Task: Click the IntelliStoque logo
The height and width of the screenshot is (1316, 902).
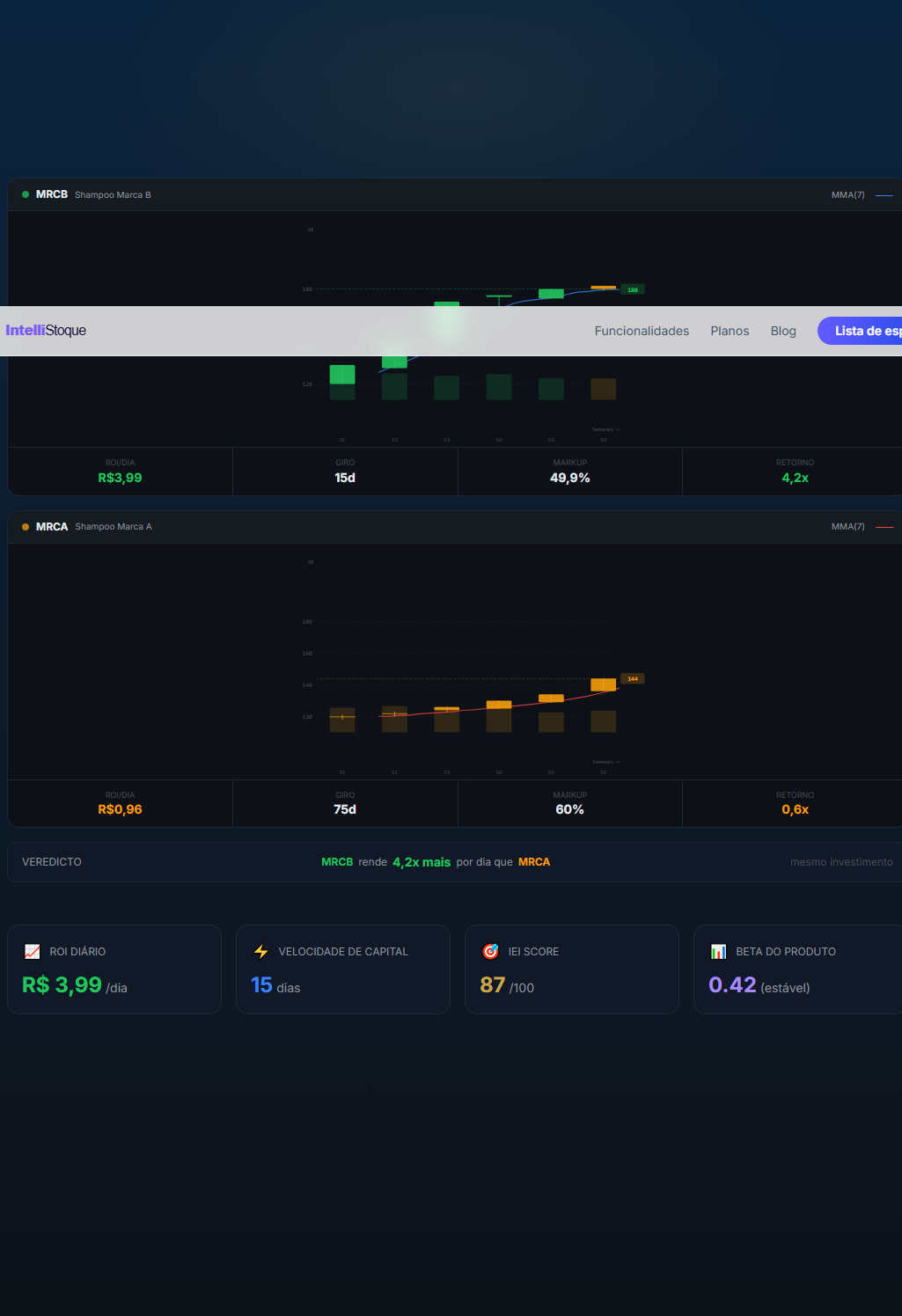Action: pos(46,331)
